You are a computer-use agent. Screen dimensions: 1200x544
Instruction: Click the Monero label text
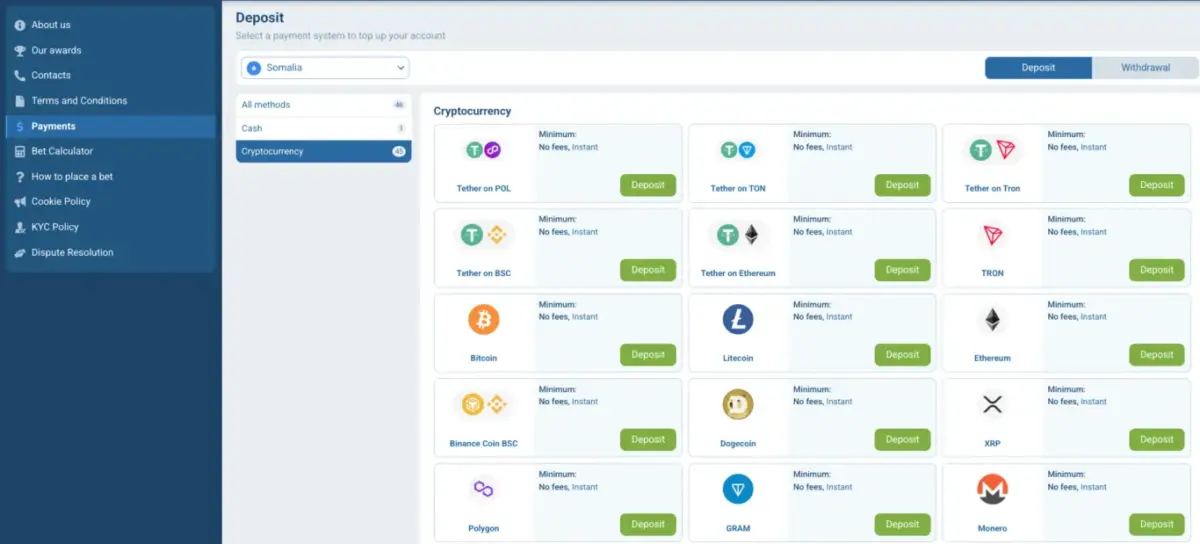click(x=992, y=528)
